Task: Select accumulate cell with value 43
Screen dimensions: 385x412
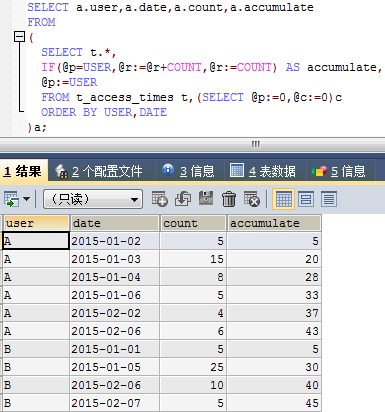Action: [x=274, y=331]
